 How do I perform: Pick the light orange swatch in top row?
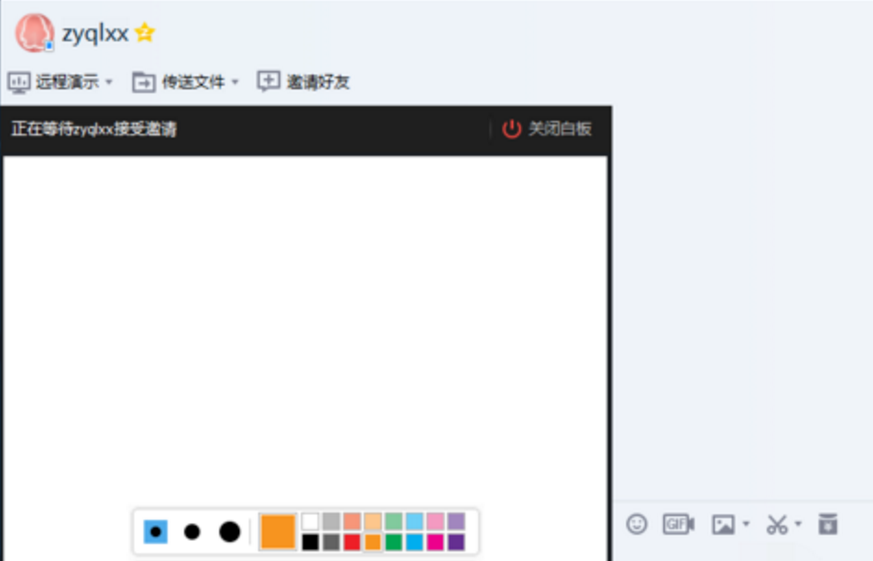point(373,521)
